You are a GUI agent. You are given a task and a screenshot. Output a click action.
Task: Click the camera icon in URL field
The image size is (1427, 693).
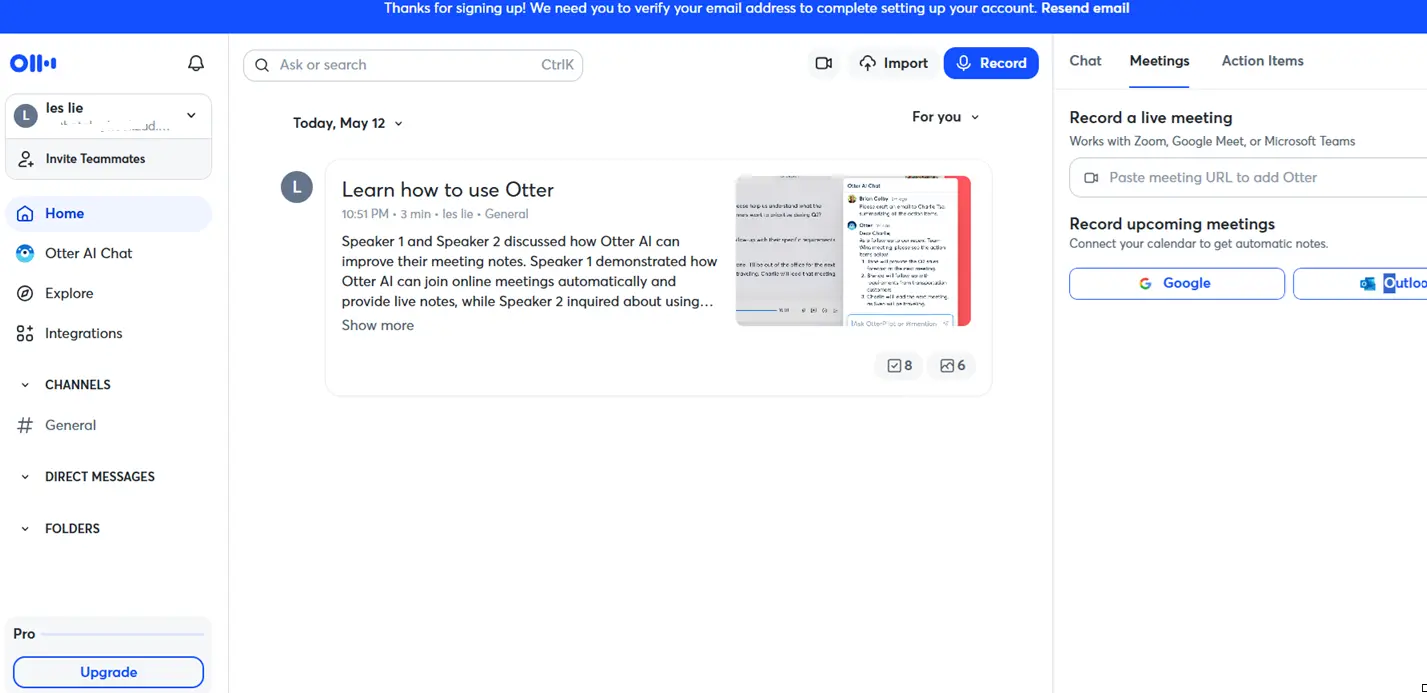1091,177
